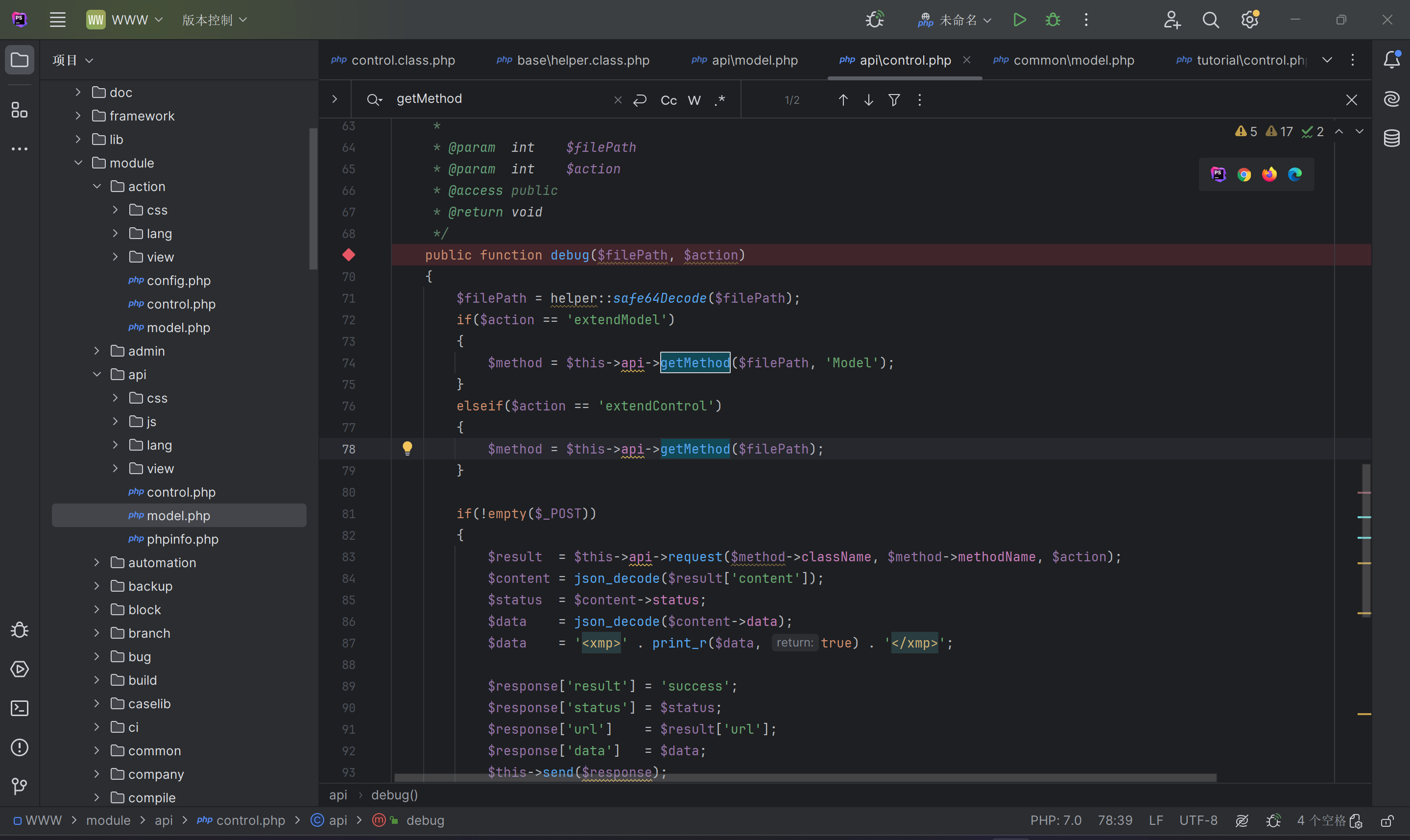This screenshot has height=840, width=1410.
Task: Open the Git version control tool window
Action: [20, 786]
